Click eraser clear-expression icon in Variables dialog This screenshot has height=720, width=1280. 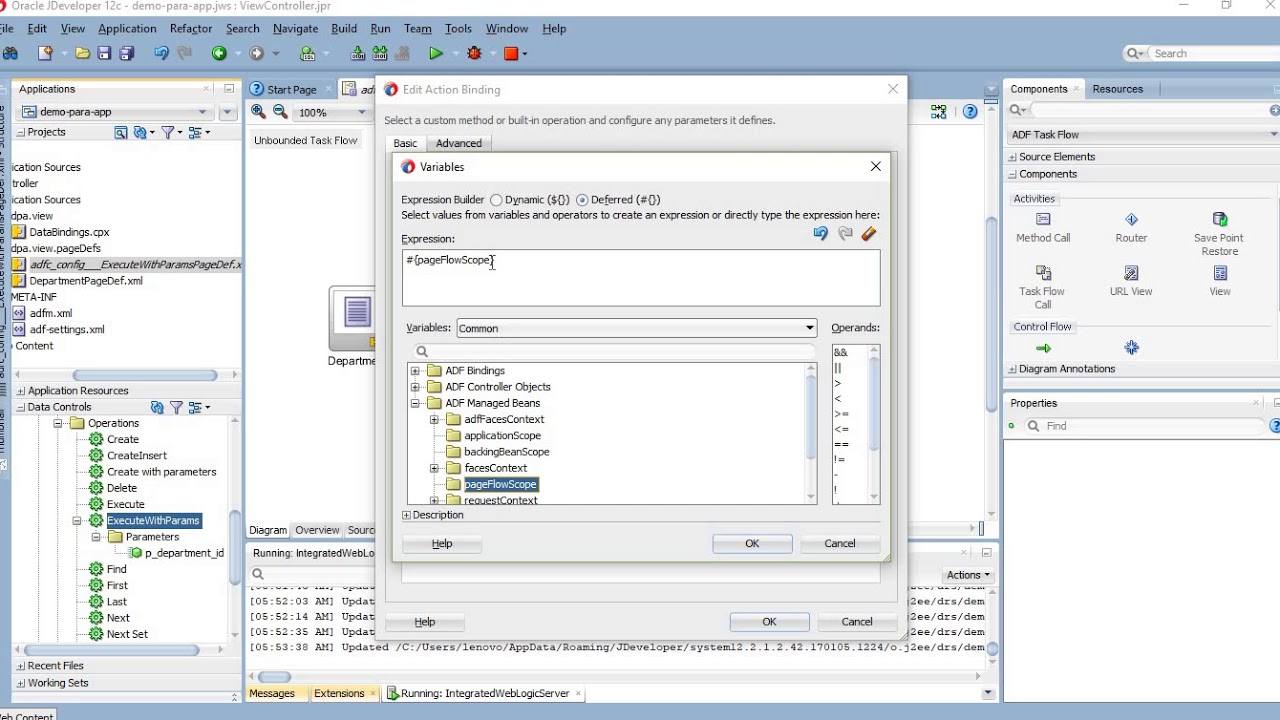click(868, 234)
